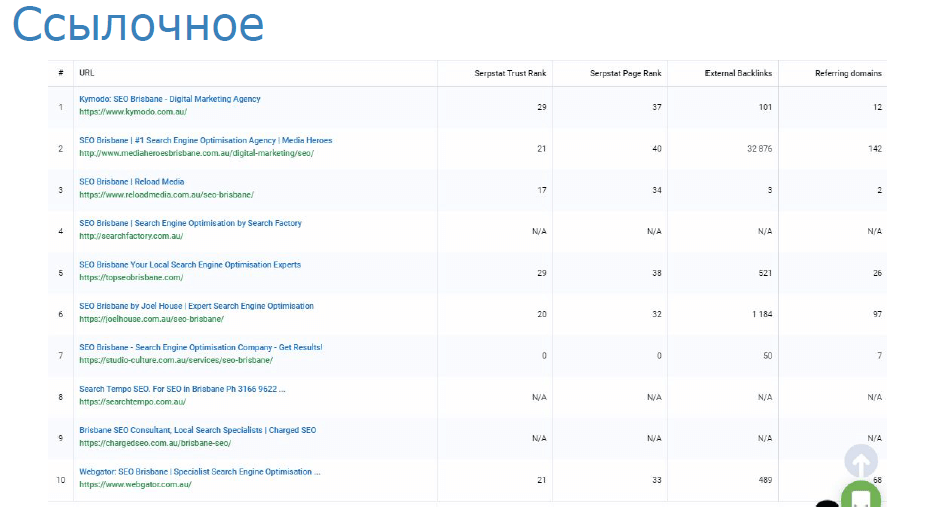Screen dimensions: 936x510
Task: Sort by External Backlinks column header
Action: [738, 73]
